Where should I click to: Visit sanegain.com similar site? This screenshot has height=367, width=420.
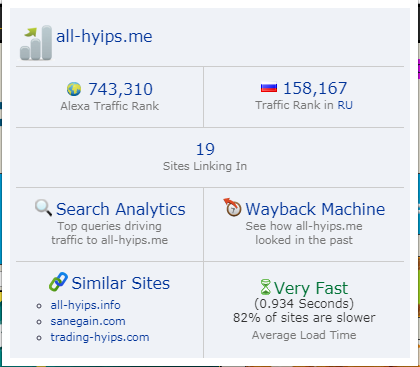coord(88,321)
